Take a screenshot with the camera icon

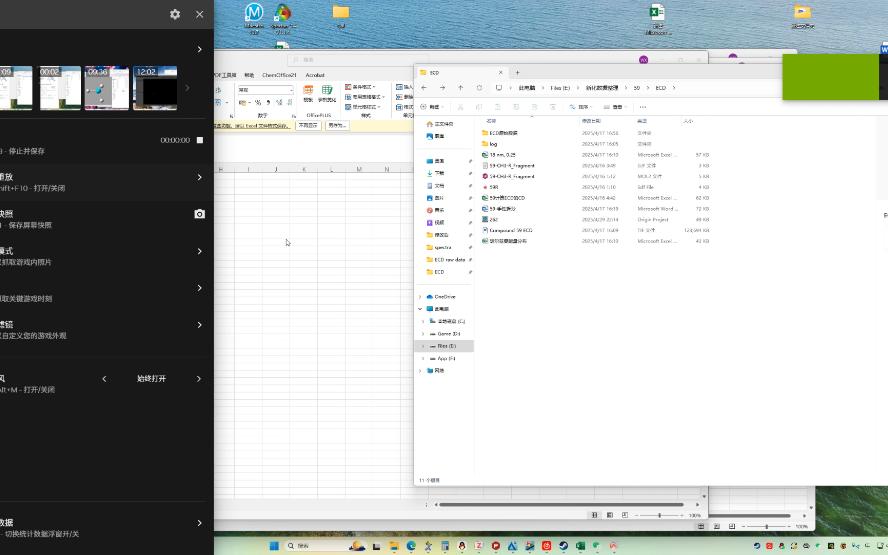point(199,214)
